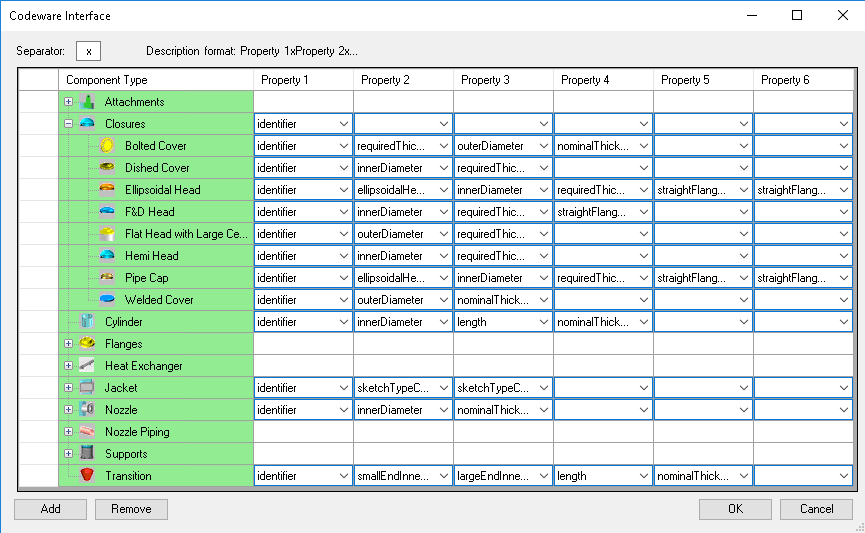Collapse the Closures tree node

click(68, 124)
